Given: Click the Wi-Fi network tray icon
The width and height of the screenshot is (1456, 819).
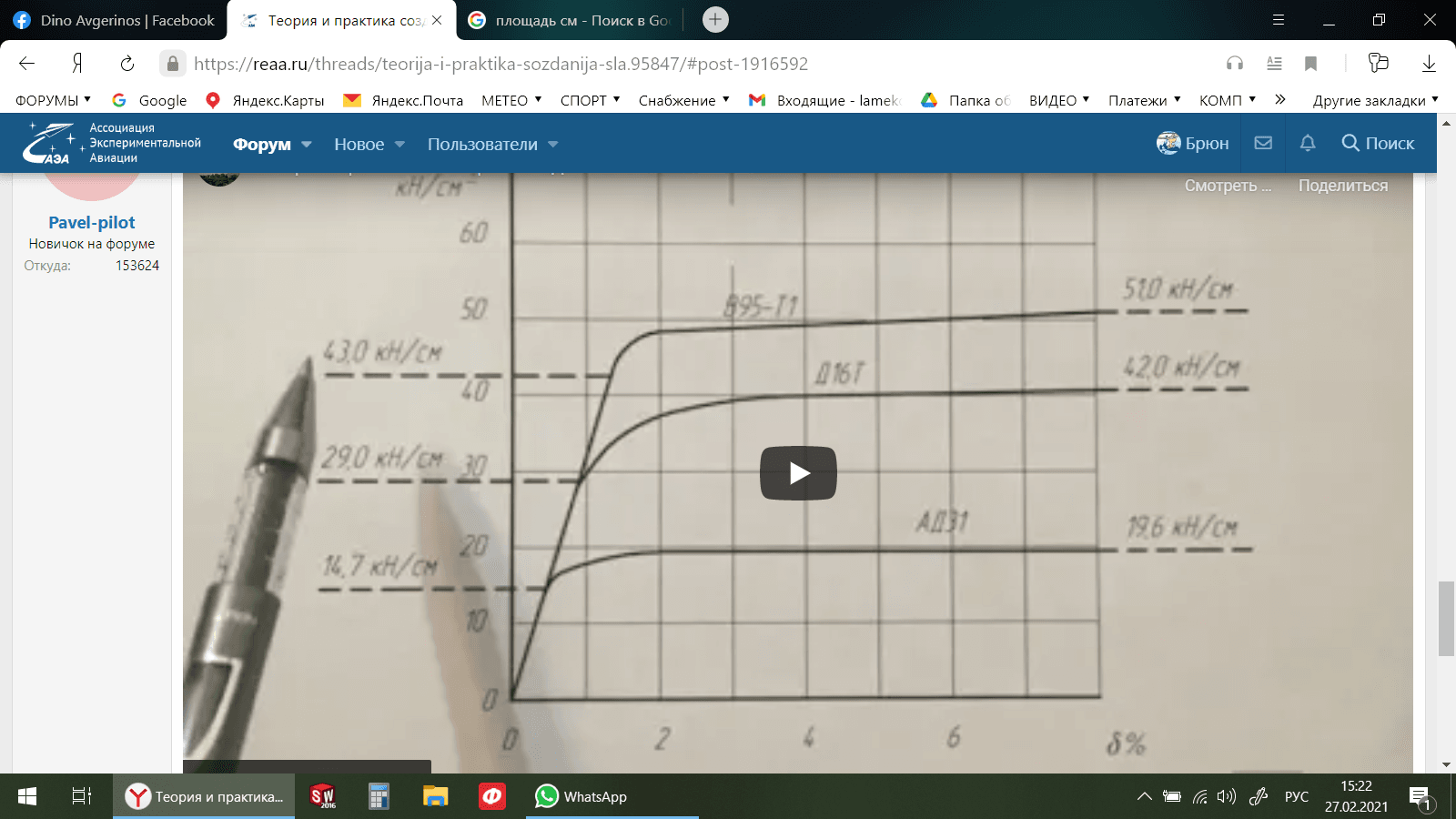Looking at the screenshot, I should tap(1200, 796).
